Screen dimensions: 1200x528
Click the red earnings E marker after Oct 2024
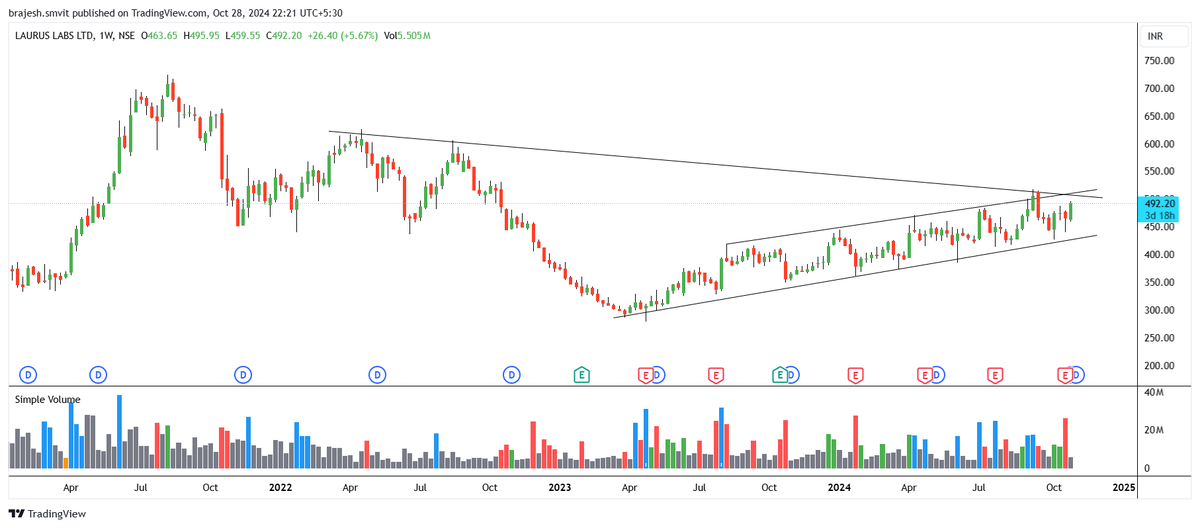[1066, 375]
